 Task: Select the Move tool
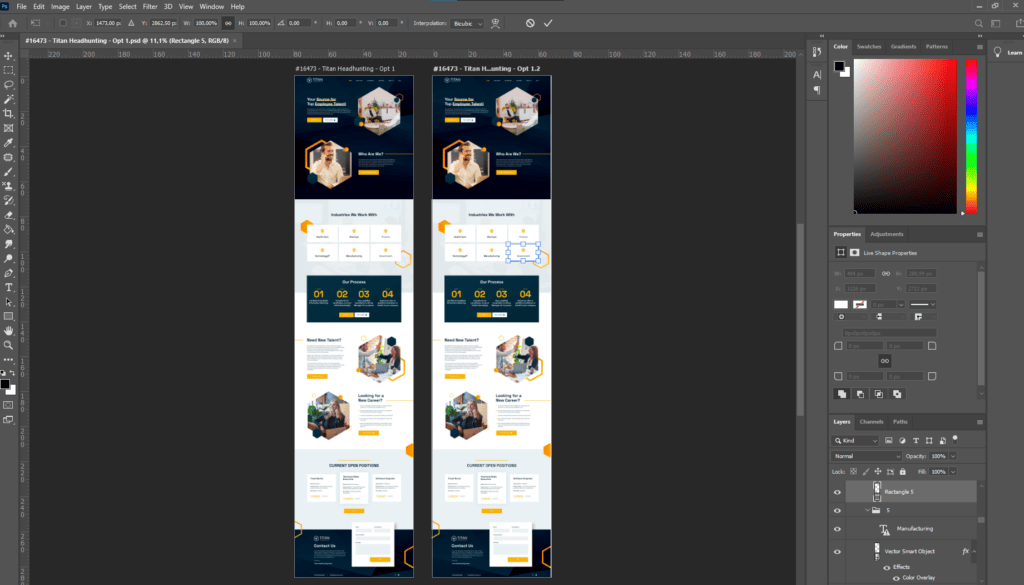9,55
